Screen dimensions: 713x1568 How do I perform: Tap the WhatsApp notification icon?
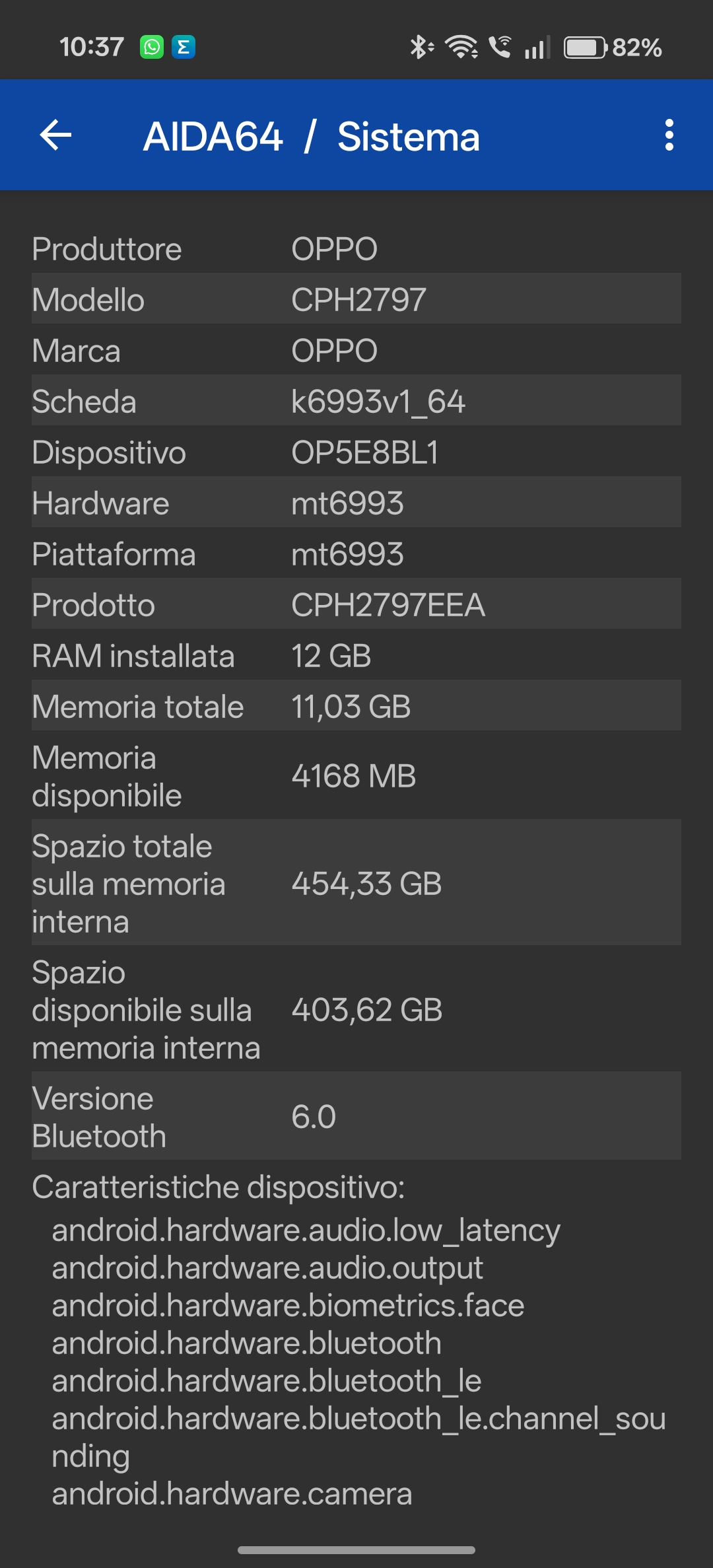click(152, 48)
